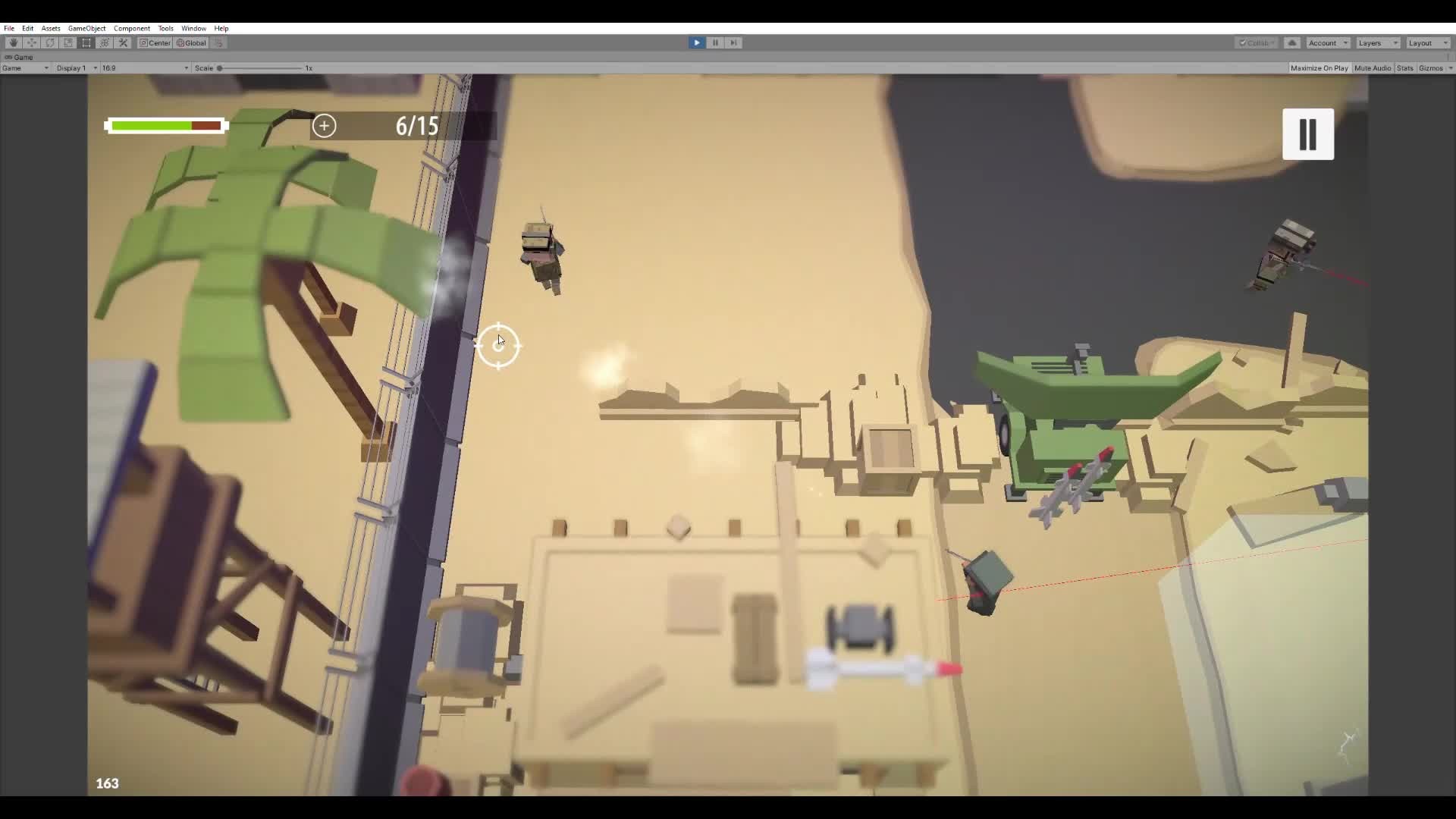Open the 16:9 aspect ratio dropdown
The width and height of the screenshot is (1456, 819).
point(144,68)
